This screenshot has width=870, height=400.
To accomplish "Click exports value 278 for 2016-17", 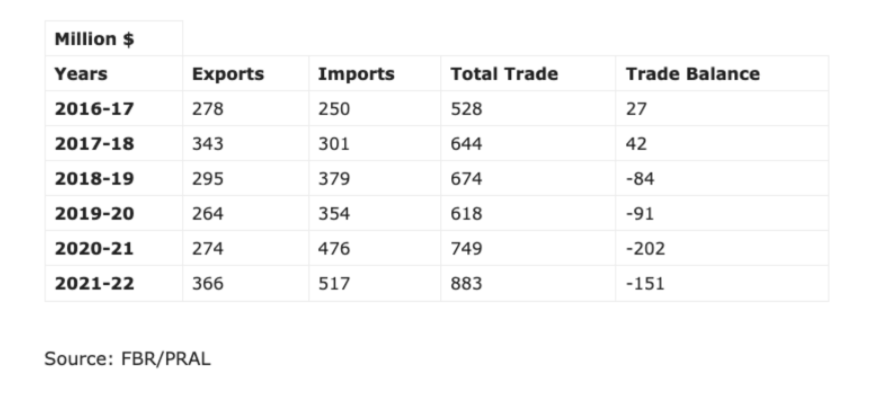I will [208, 109].
